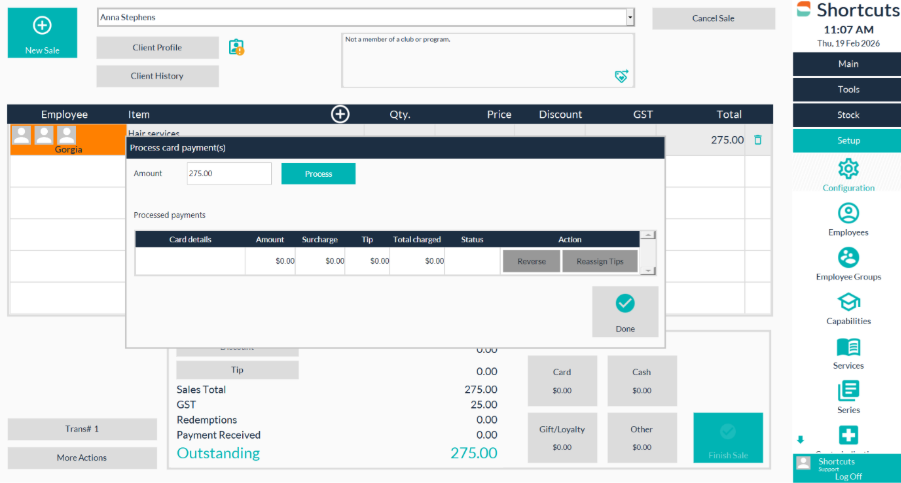Open the Services book icon

(848, 347)
